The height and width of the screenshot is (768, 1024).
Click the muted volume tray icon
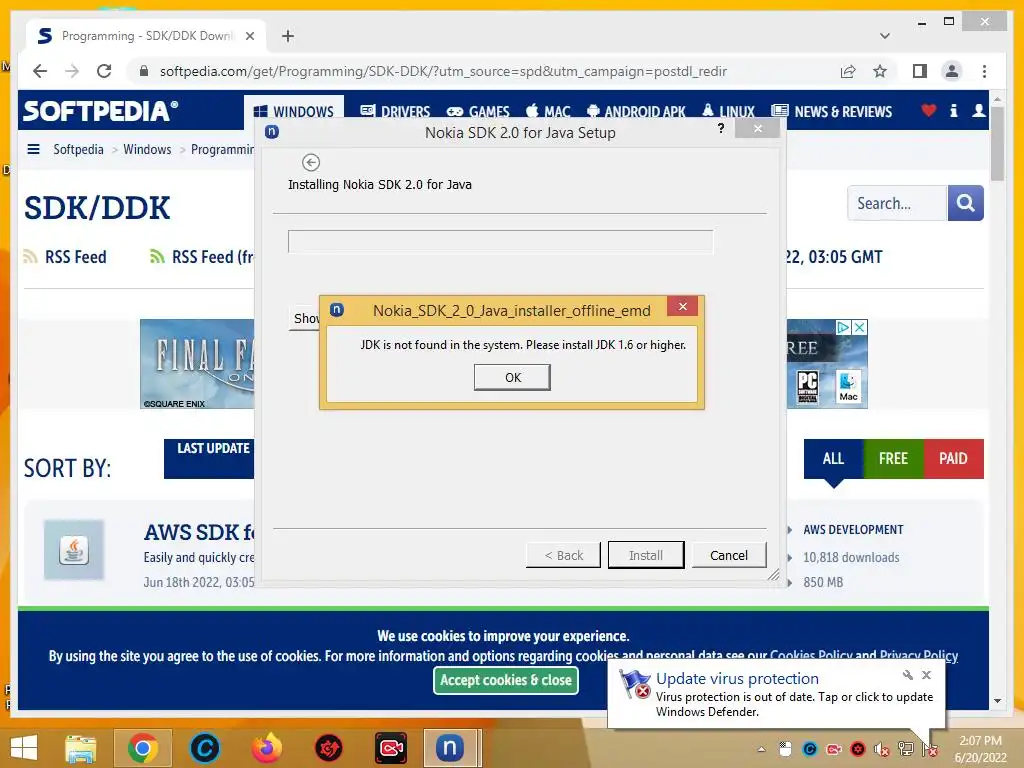(x=882, y=750)
